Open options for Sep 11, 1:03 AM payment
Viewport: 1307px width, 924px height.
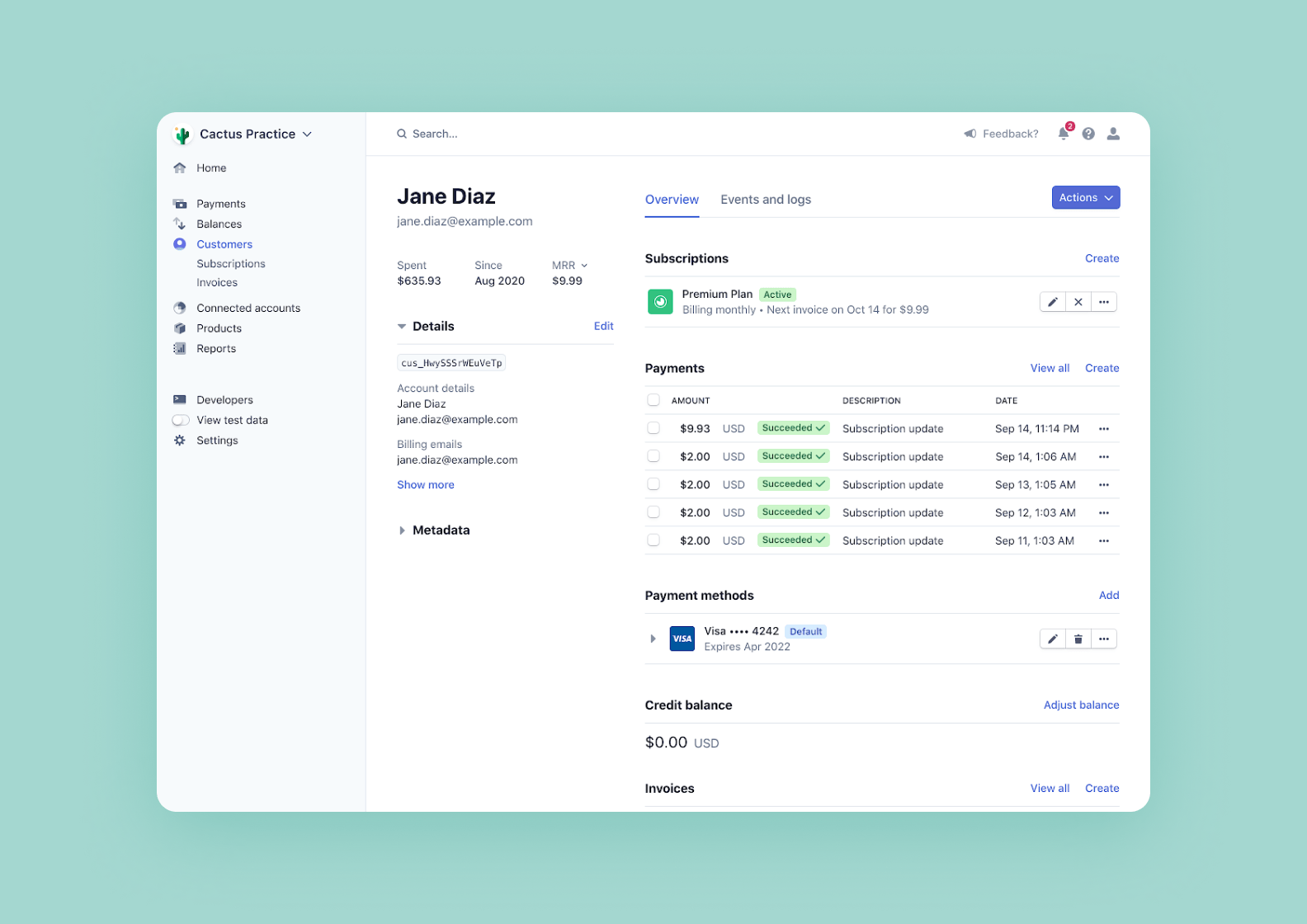1104,541
